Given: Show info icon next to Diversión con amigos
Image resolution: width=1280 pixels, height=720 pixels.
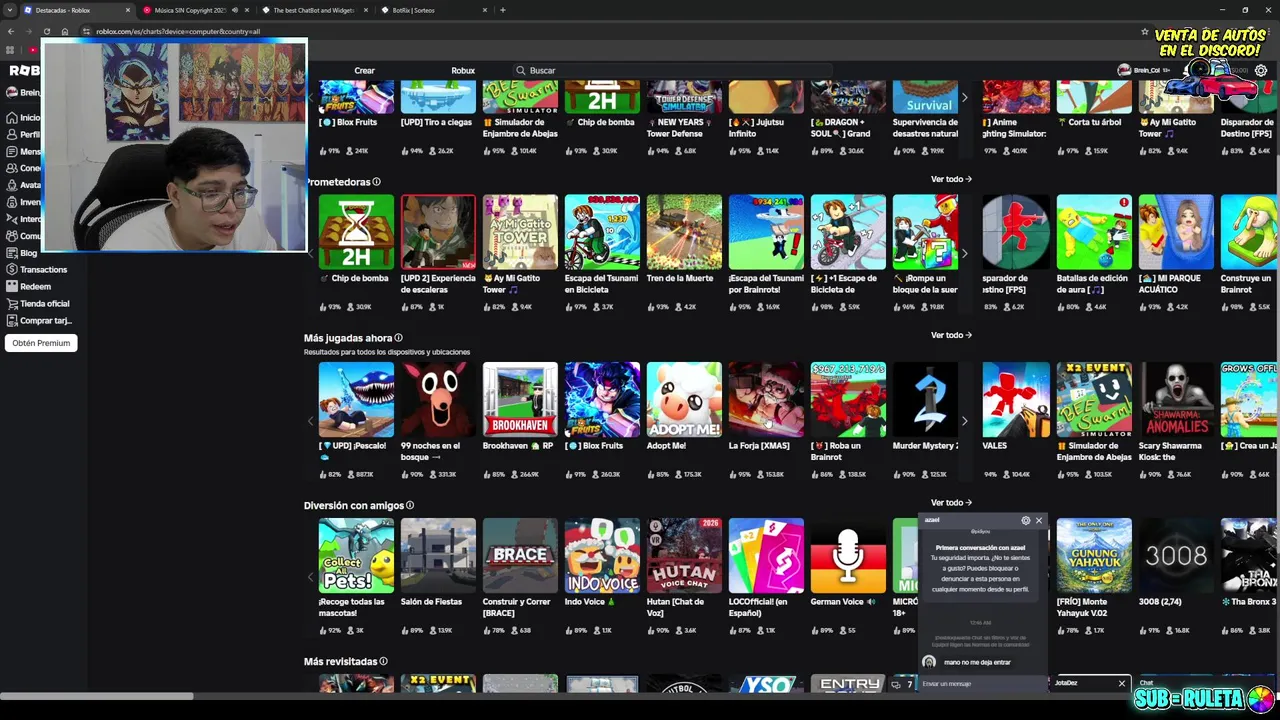Looking at the screenshot, I should pos(410,505).
